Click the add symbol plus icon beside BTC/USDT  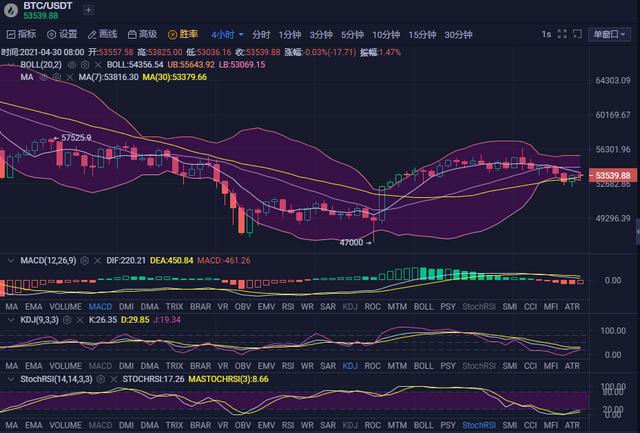(89, 9)
